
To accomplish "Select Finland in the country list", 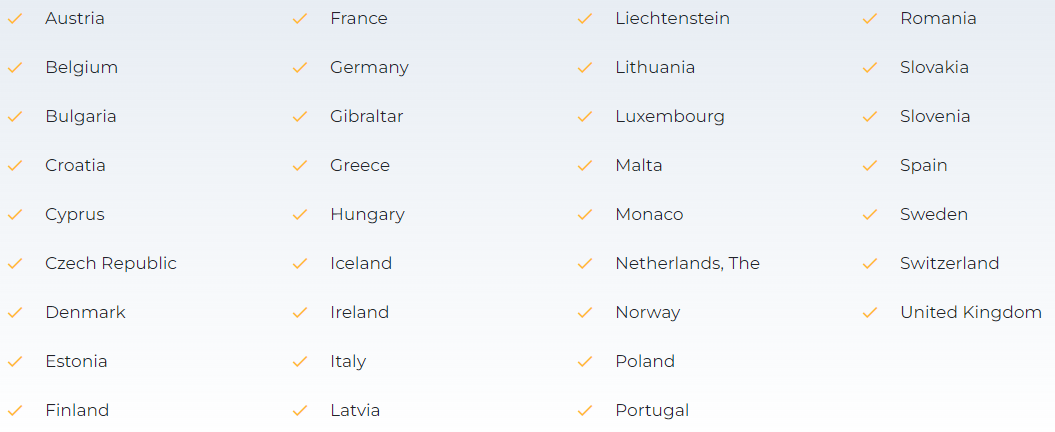I will coord(77,410).
